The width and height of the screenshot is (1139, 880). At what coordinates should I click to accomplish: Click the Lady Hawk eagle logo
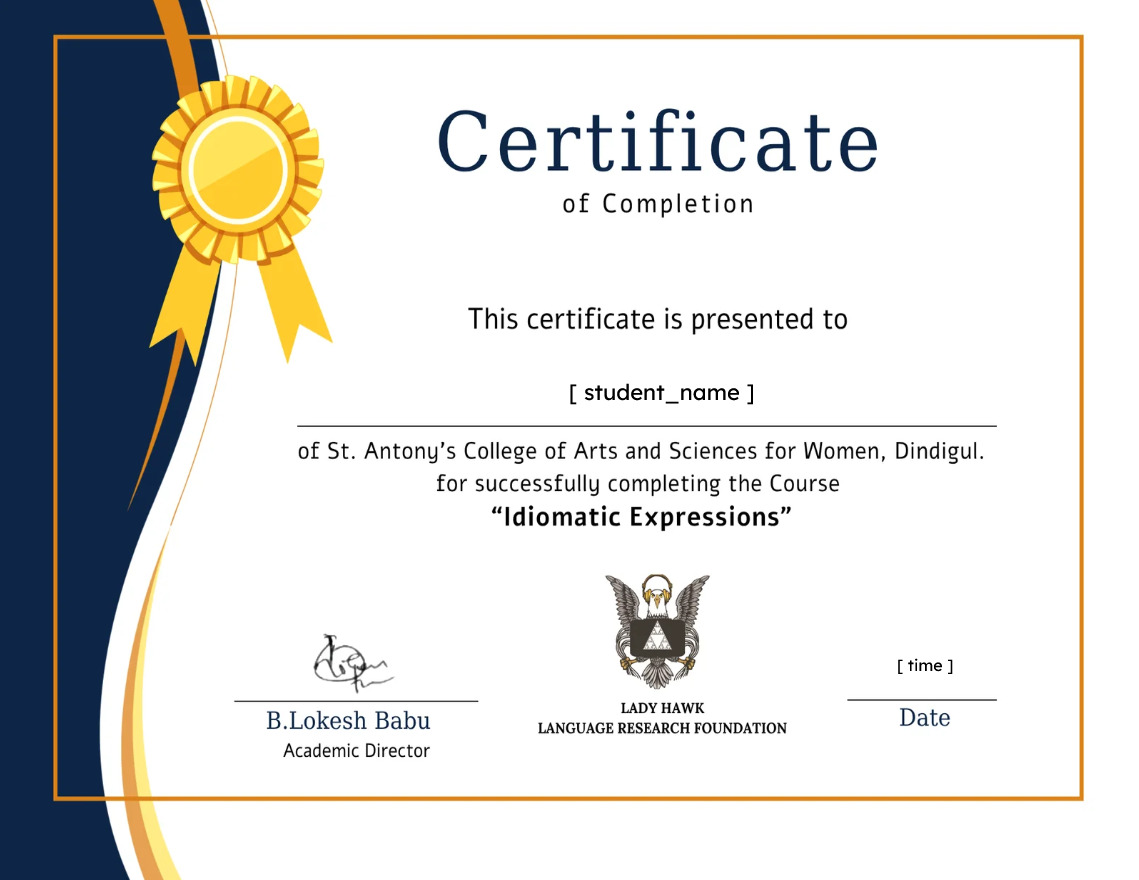coord(657,631)
